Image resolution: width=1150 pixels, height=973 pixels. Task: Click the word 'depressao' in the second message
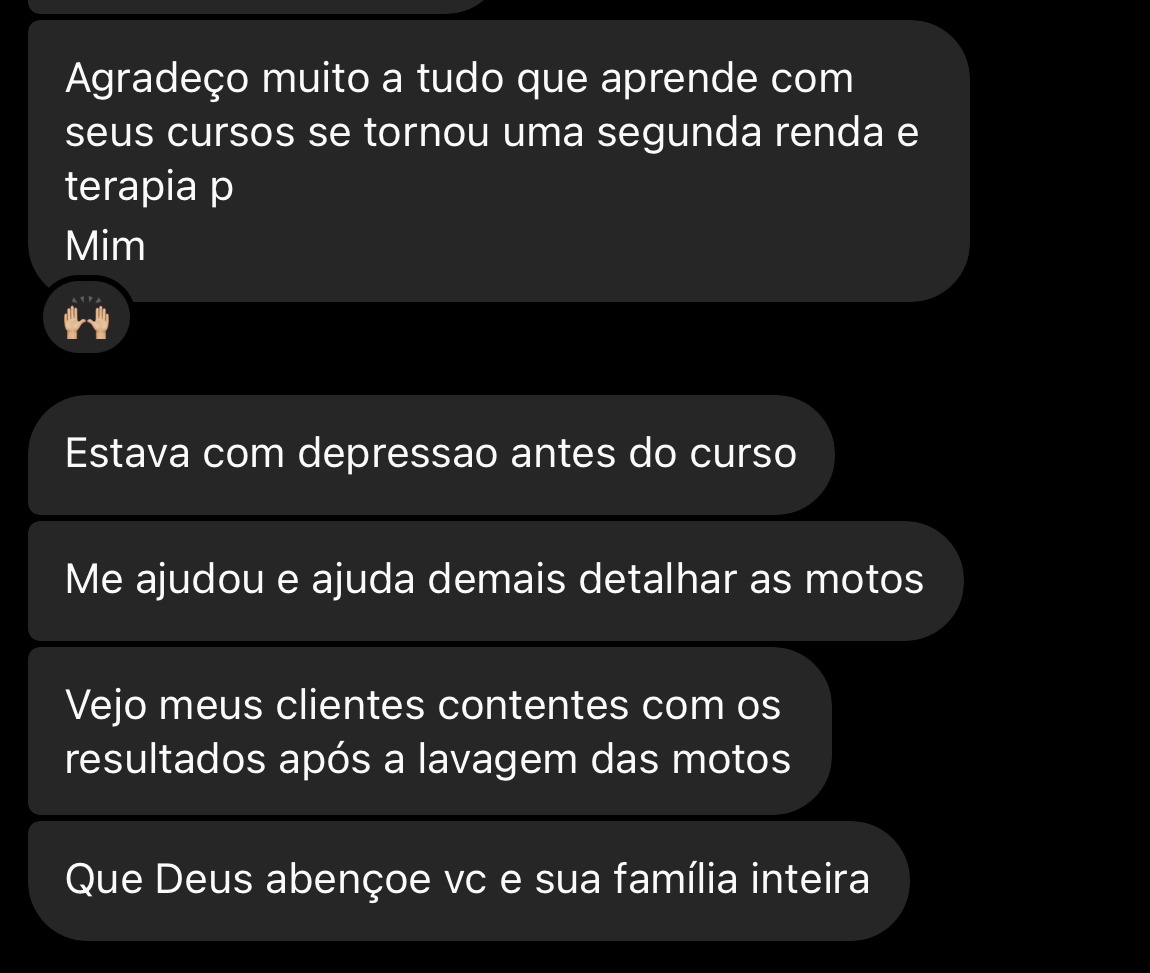point(398,455)
